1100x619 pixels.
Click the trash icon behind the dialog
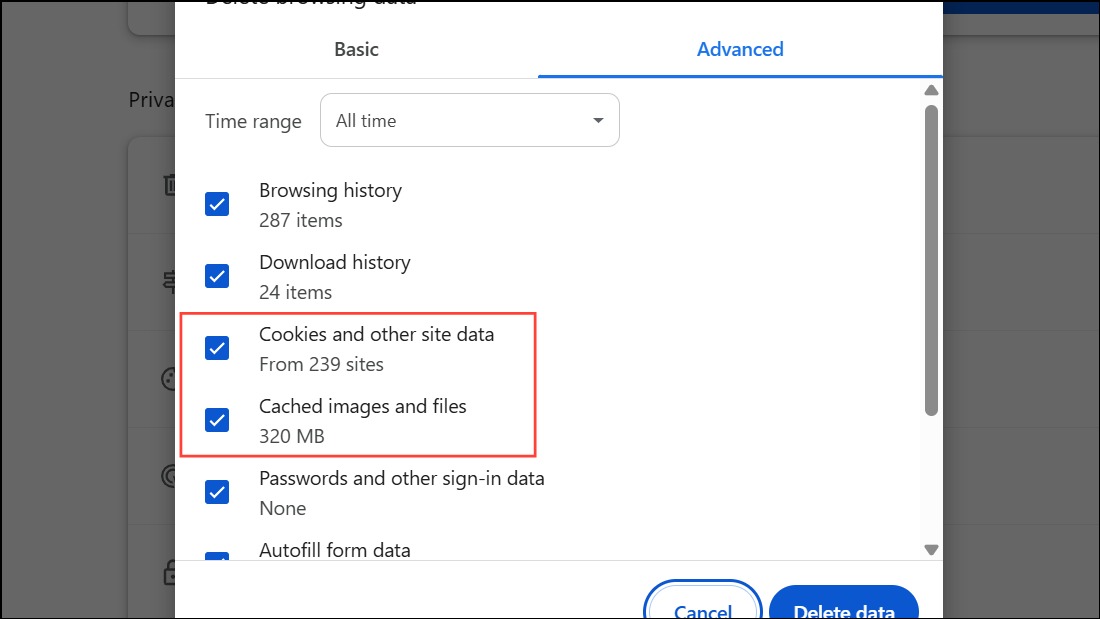(x=170, y=185)
